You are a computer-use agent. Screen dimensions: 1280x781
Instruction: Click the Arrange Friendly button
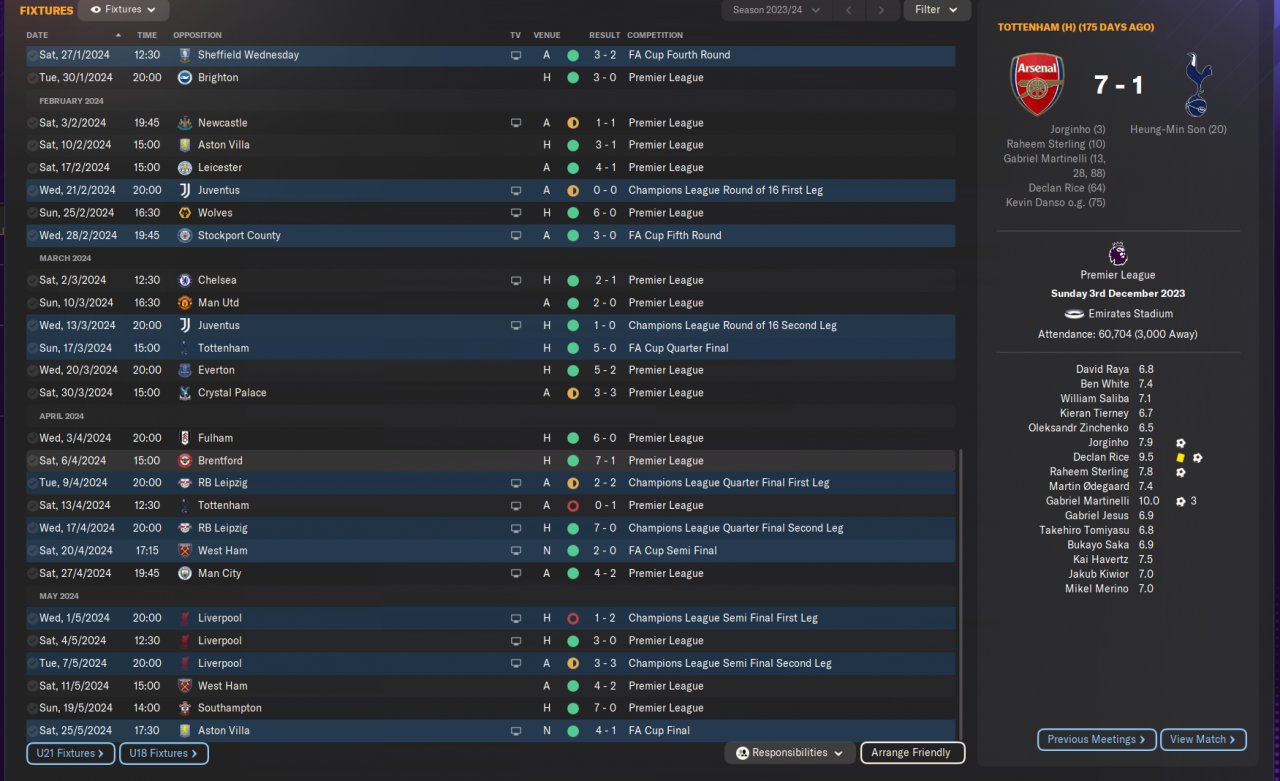(x=911, y=753)
